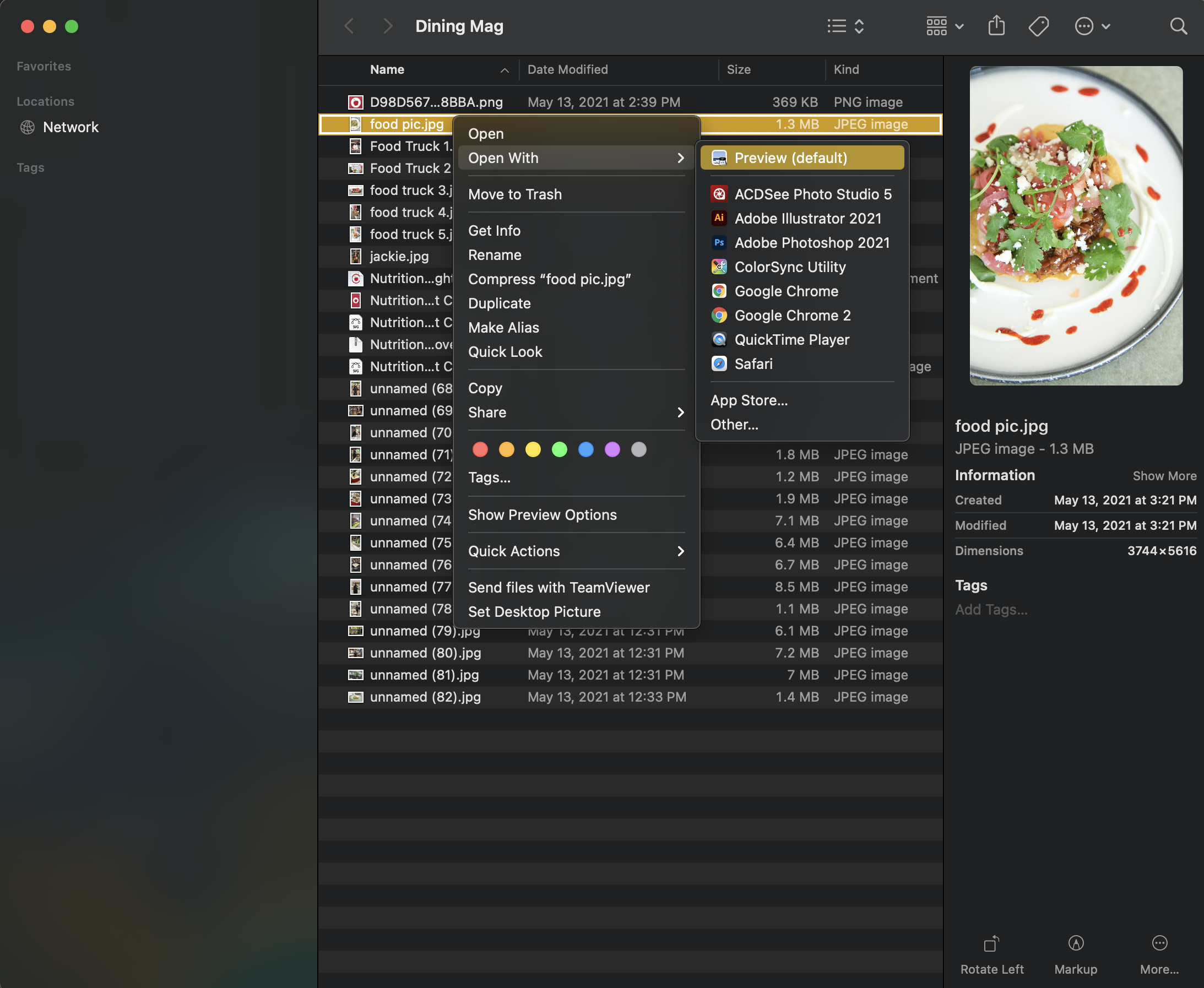The height and width of the screenshot is (988, 1204).
Task: Choose Set Desktop Picture menu item
Action: tap(534, 612)
